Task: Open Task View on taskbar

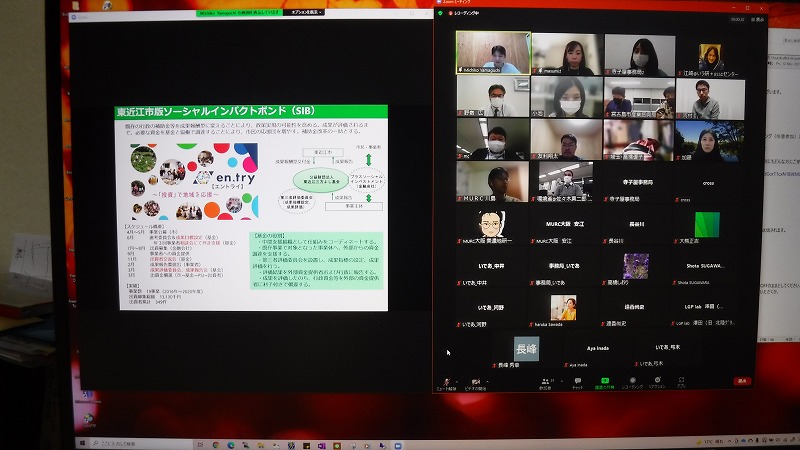Action: coord(200,445)
